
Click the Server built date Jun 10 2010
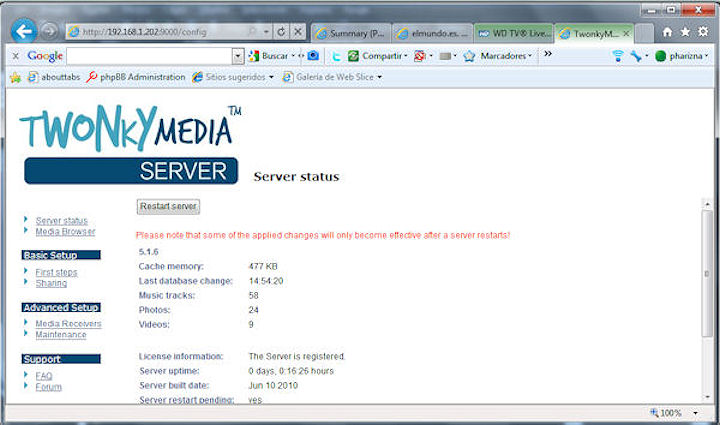coord(273,386)
